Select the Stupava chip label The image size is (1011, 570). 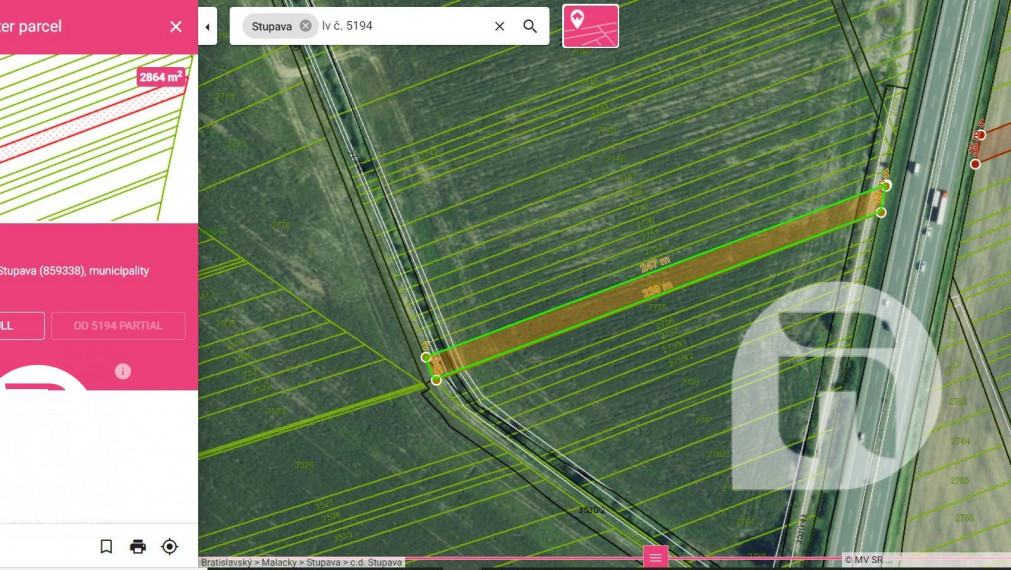tap(271, 26)
